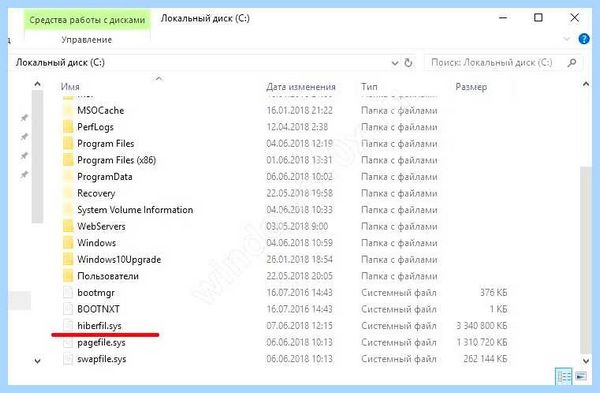
Task: Select the Program Files (x86) folder icon
Action: click(x=68, y=160)
